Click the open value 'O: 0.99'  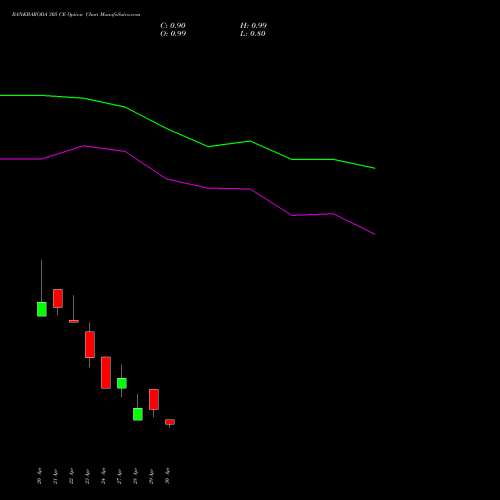(173, 33)
